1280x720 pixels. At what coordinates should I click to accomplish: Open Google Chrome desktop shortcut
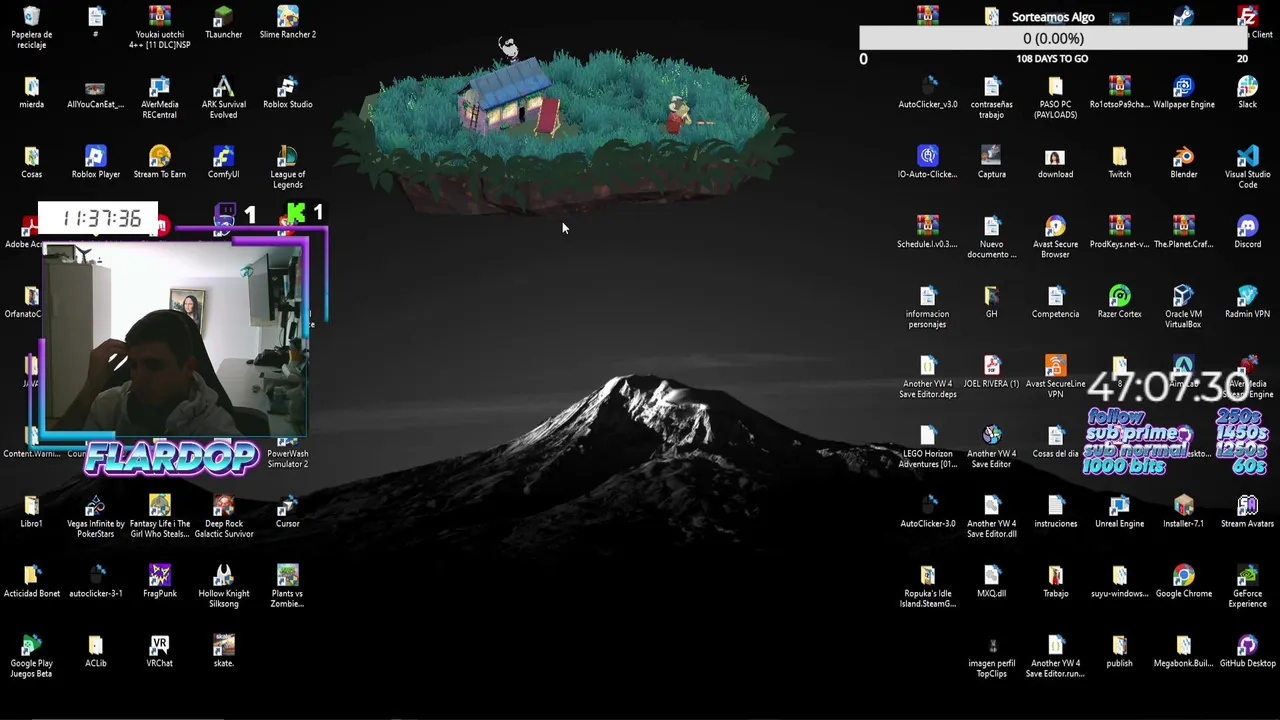[x=1183, y=577]
